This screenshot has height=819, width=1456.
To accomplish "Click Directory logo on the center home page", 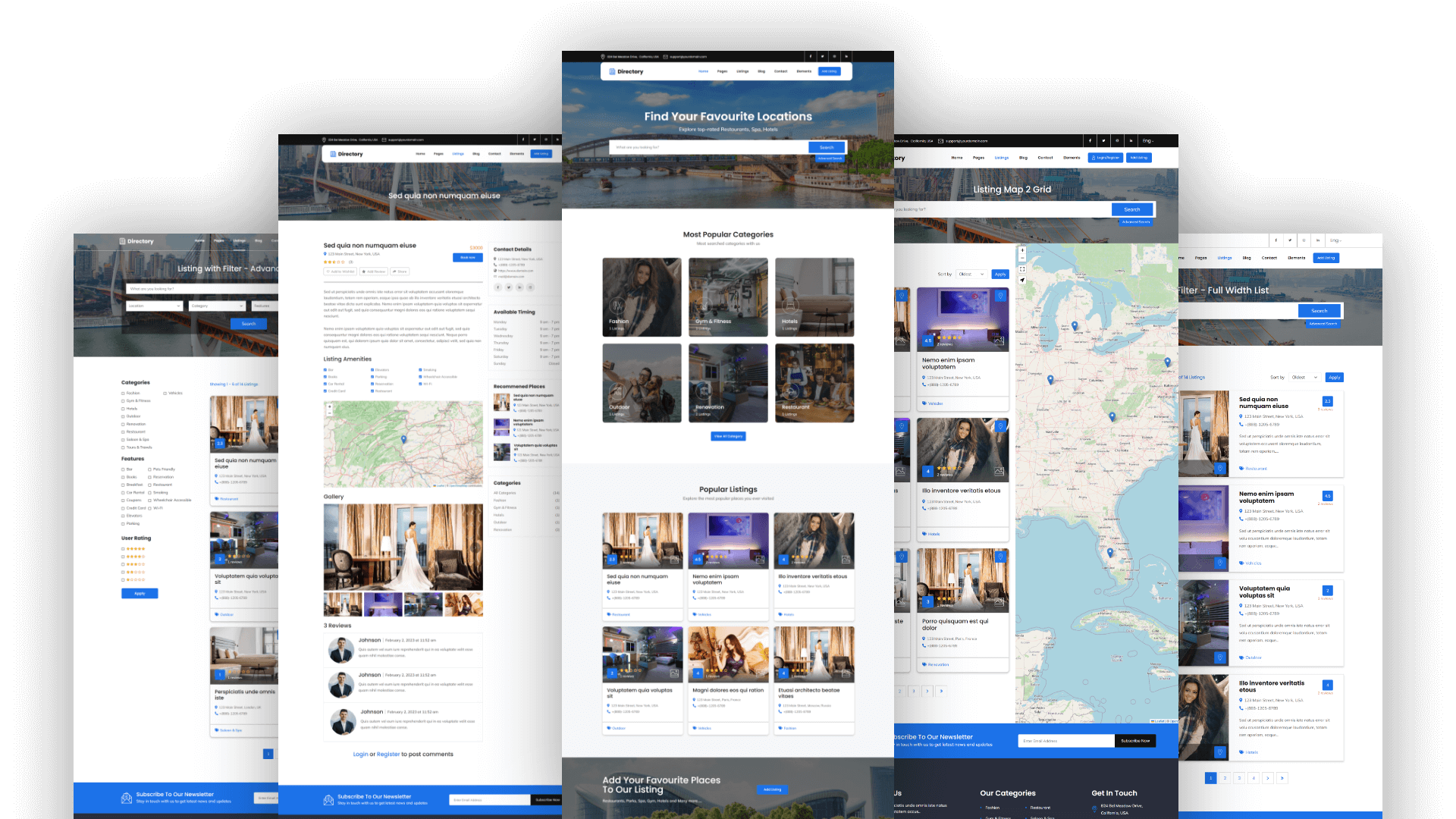I will pos(626,71).
